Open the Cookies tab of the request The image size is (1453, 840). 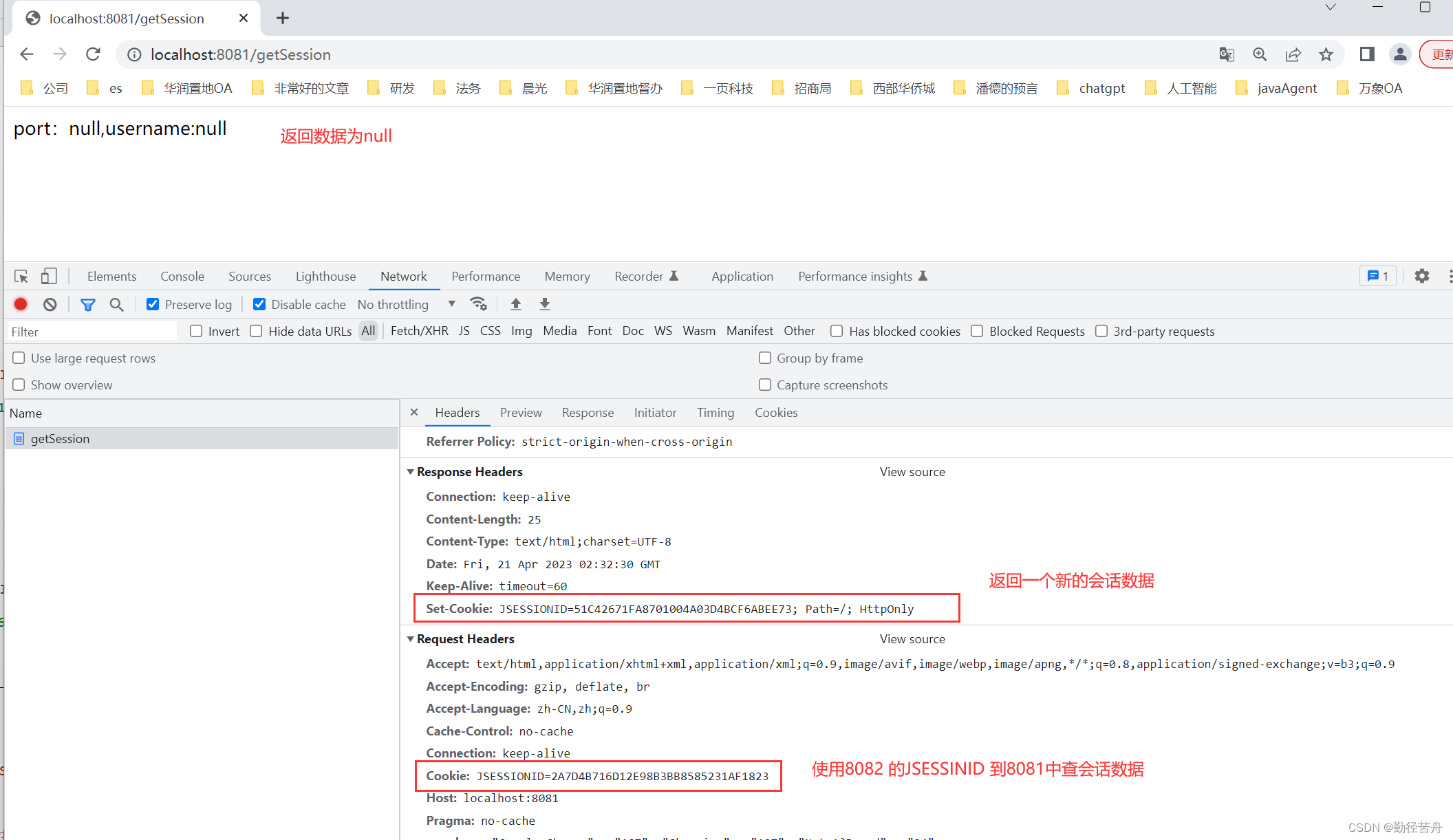tap(776, 412)
